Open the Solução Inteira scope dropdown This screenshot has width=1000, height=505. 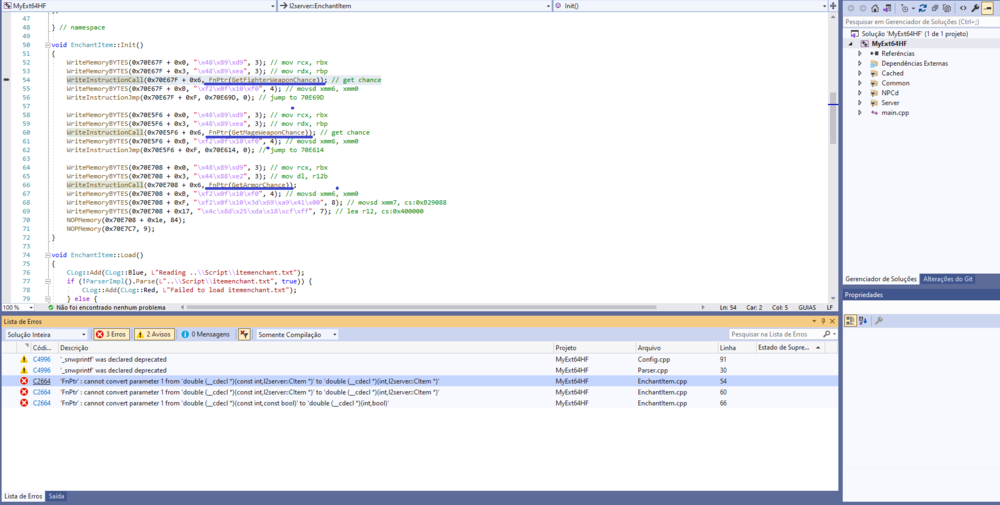click(x=45, y=334)
